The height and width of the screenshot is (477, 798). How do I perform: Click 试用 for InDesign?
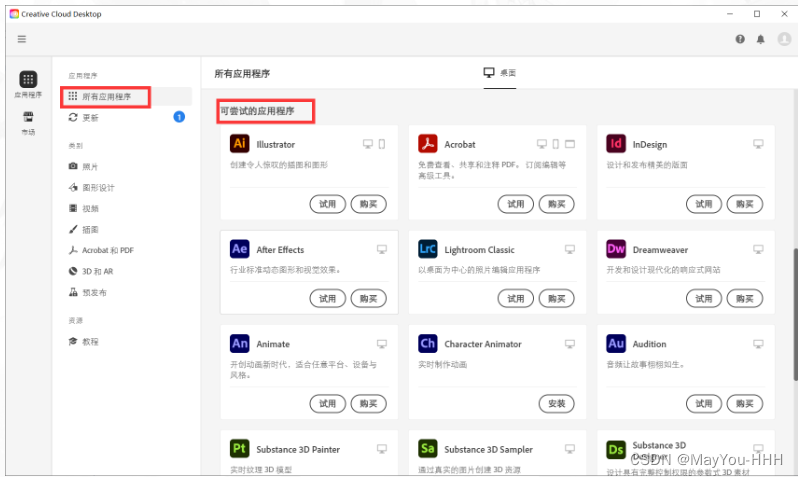click(704, 204)
